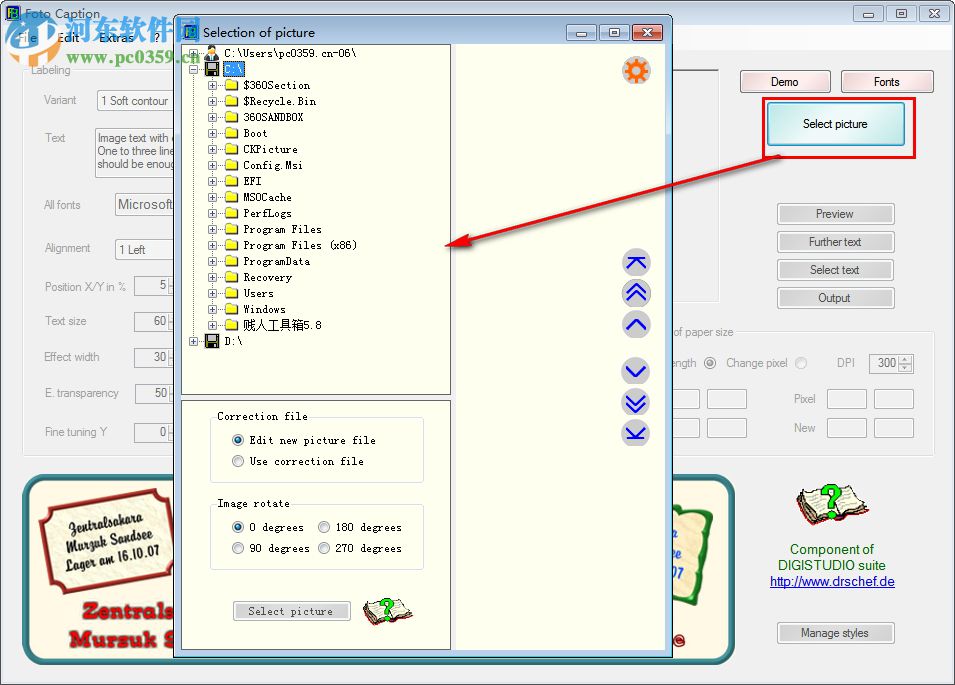Screen dimensions: 955x685
Task: Select the $Recycle.Bin folder row
Action: 280,101
